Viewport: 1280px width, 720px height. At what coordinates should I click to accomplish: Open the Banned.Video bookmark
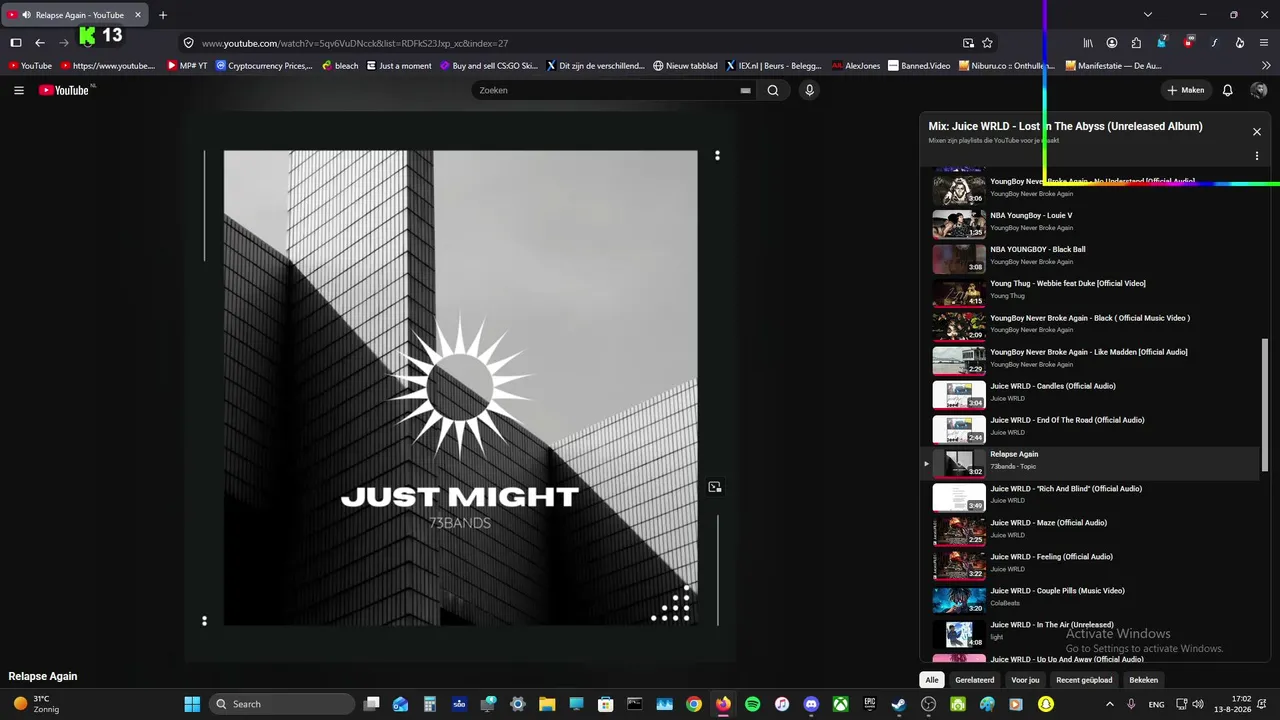pyautogui.click(x=919, y=66)
